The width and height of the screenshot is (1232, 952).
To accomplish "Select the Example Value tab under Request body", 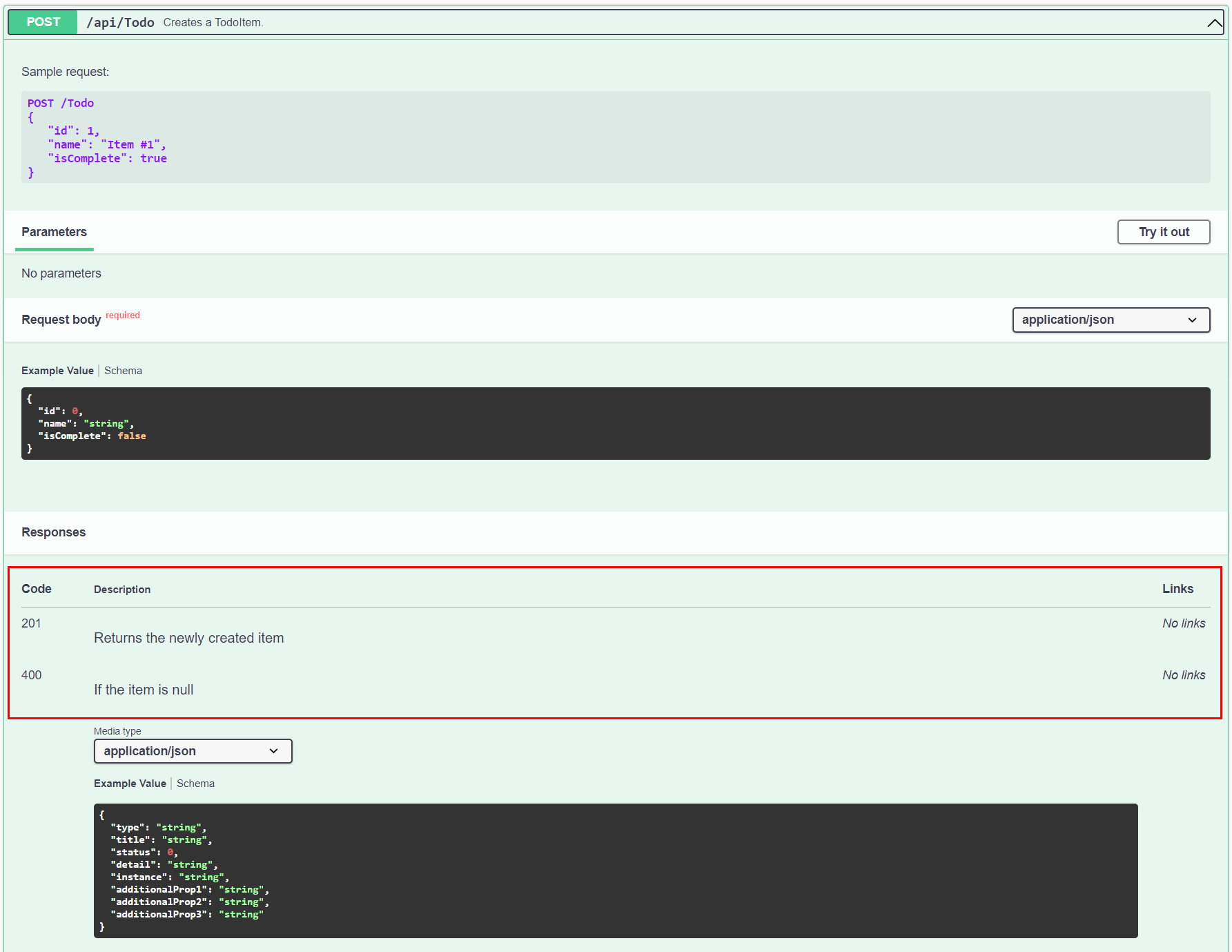I will point(57,371).
